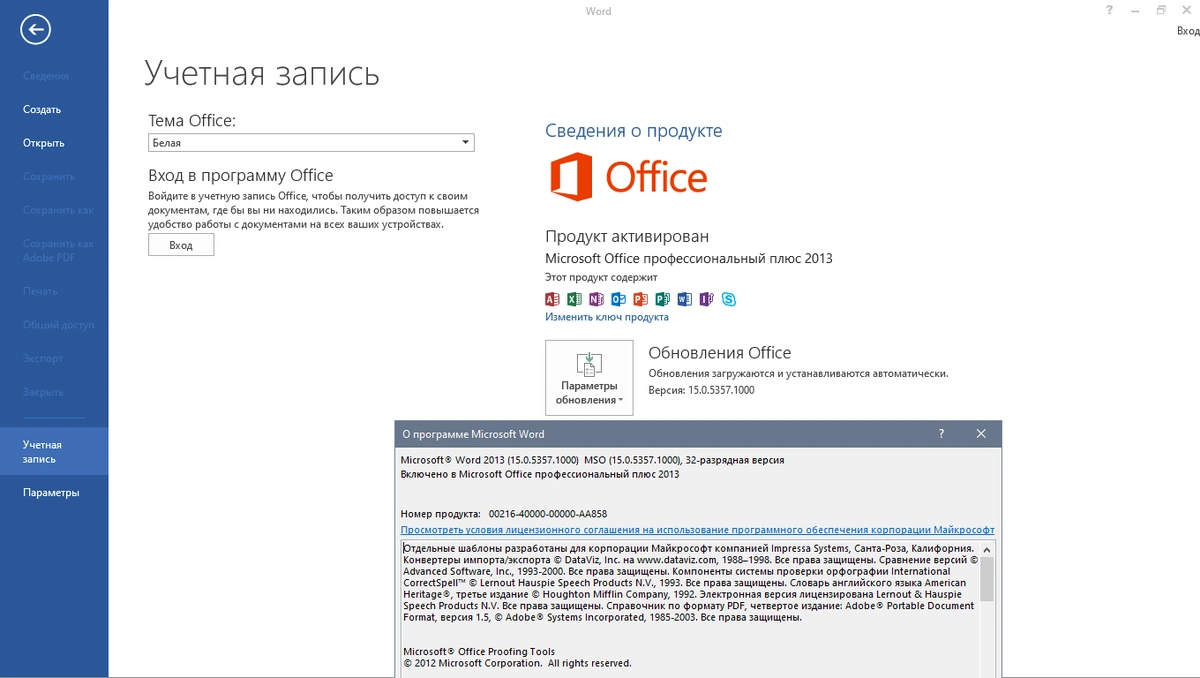The image size is (1200, 678).
Task: Click the OneNote application icon
Action: tap(596, 299)
